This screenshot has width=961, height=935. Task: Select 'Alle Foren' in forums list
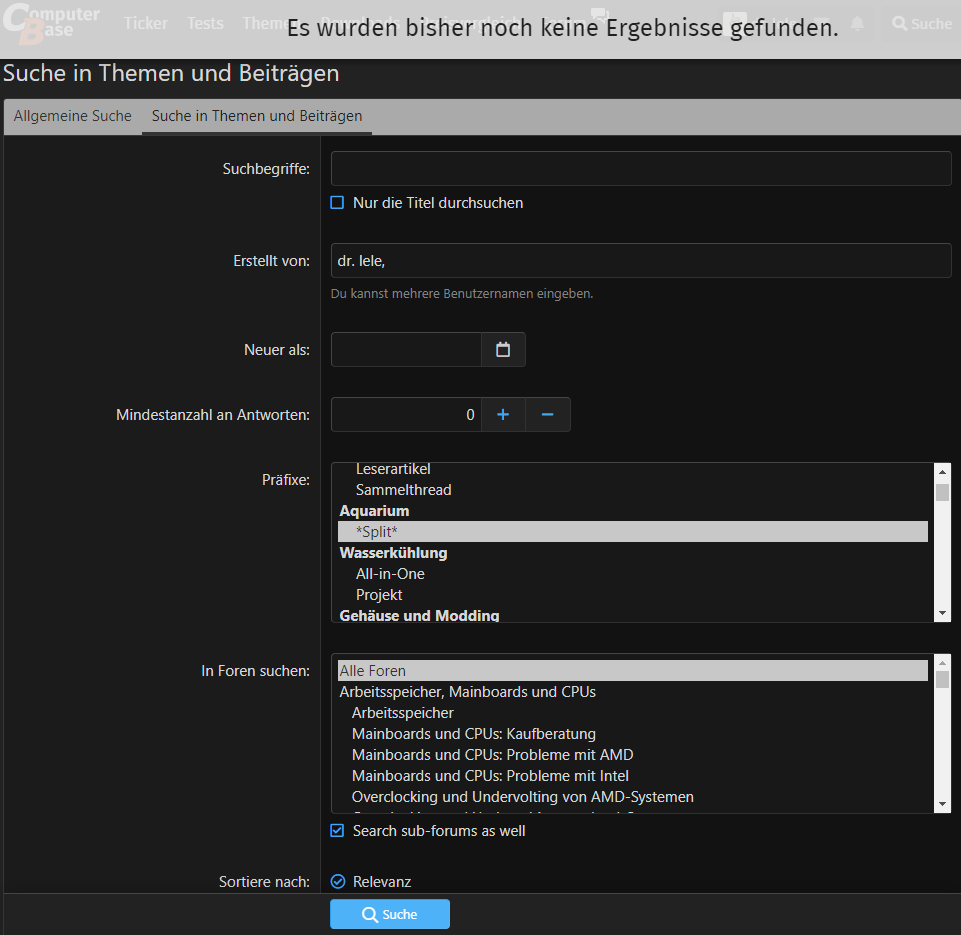(632, 670)
